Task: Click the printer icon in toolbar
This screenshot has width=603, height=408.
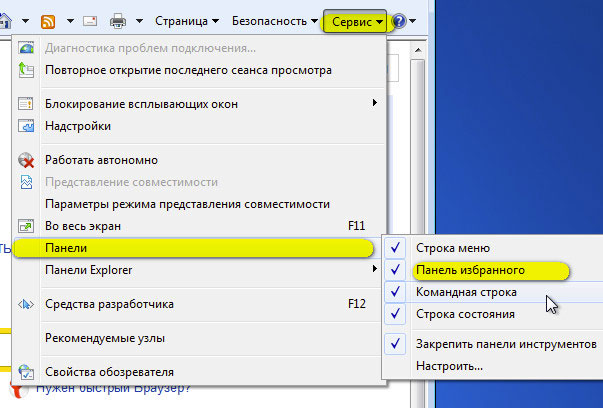Action: [x=118, y=20]
